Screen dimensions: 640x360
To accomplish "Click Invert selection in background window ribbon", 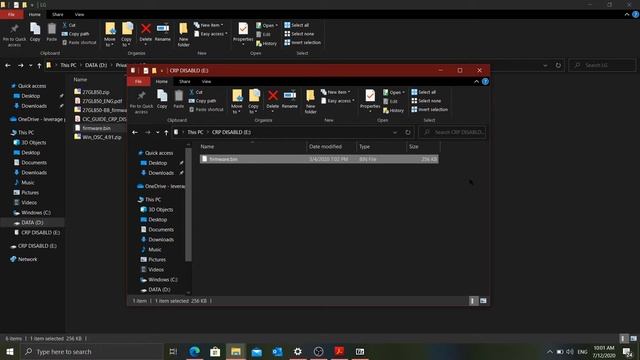I will click(302, 42).
